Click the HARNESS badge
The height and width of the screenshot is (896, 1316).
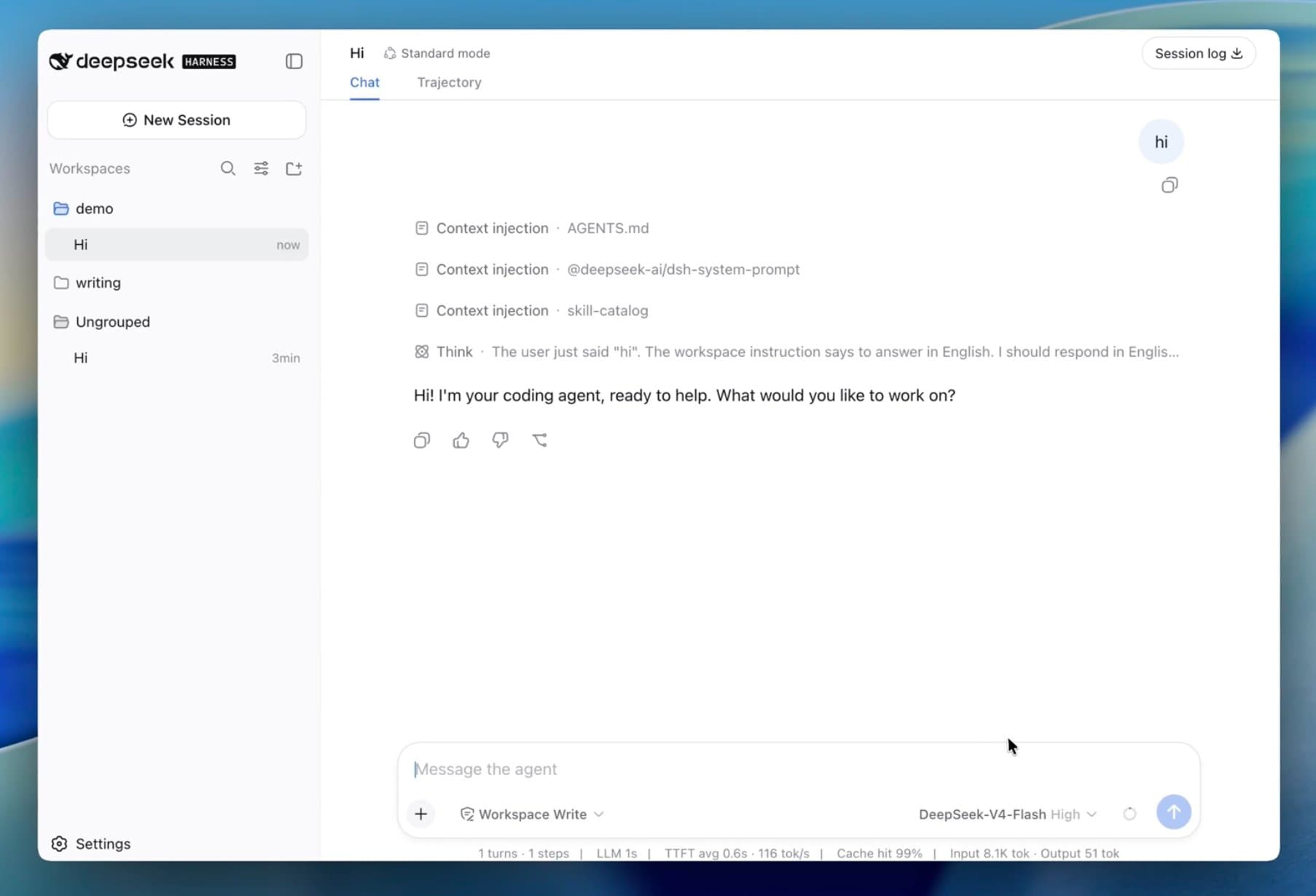pos(209,62)
